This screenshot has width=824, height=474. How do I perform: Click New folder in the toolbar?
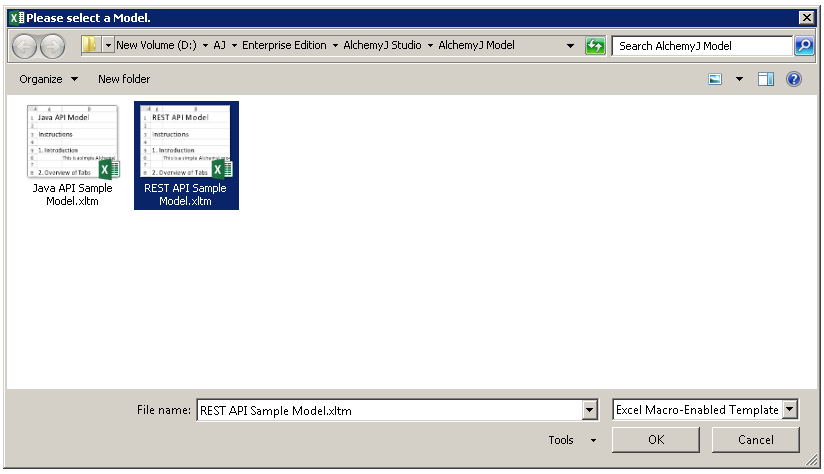point(124,79)
